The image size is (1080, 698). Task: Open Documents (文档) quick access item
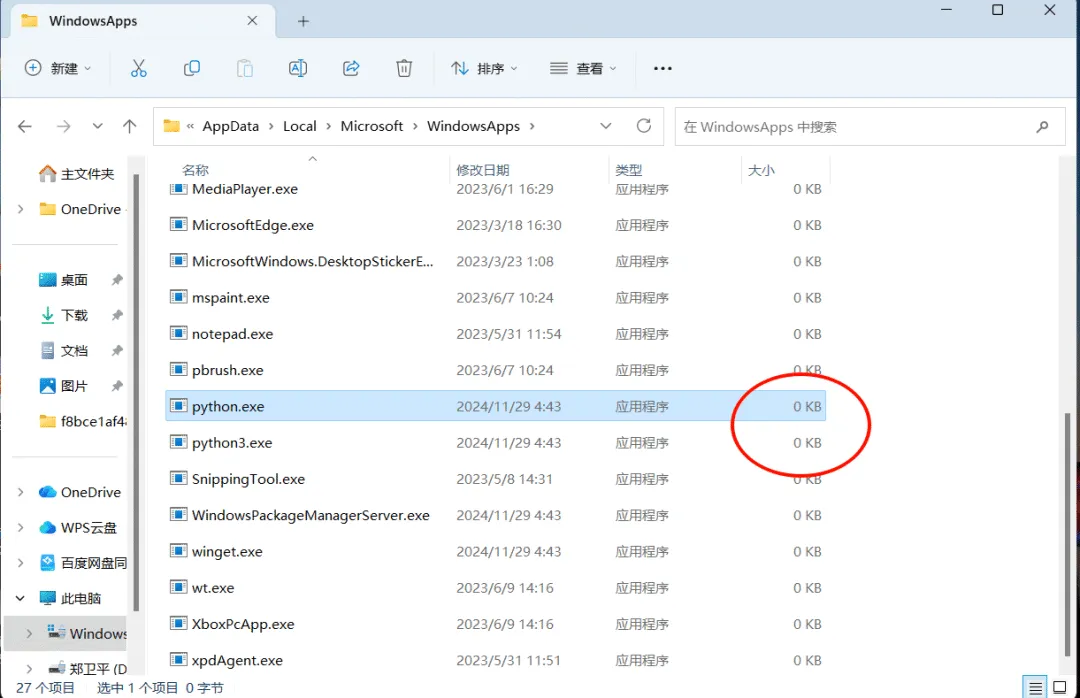[63, 351]
